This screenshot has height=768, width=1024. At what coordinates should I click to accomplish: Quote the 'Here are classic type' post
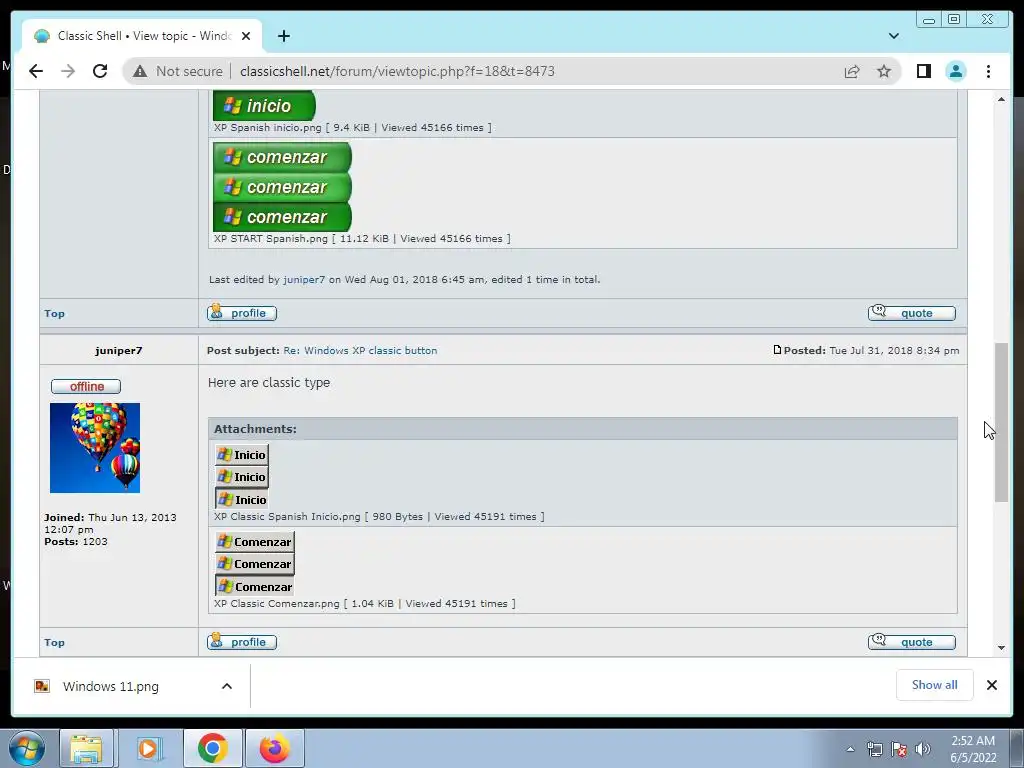click(x=912, y=642)
